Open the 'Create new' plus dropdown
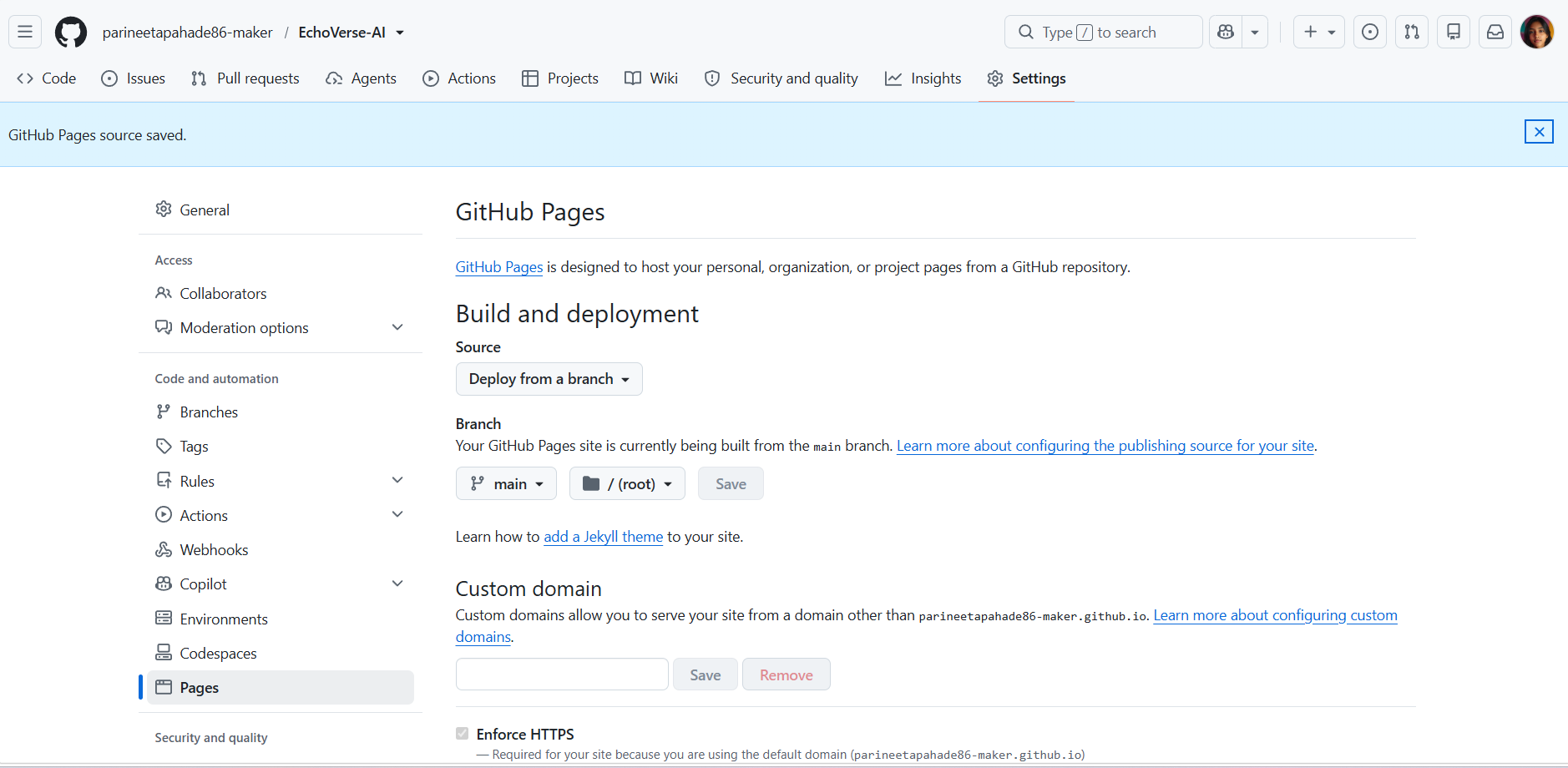 1319,32
